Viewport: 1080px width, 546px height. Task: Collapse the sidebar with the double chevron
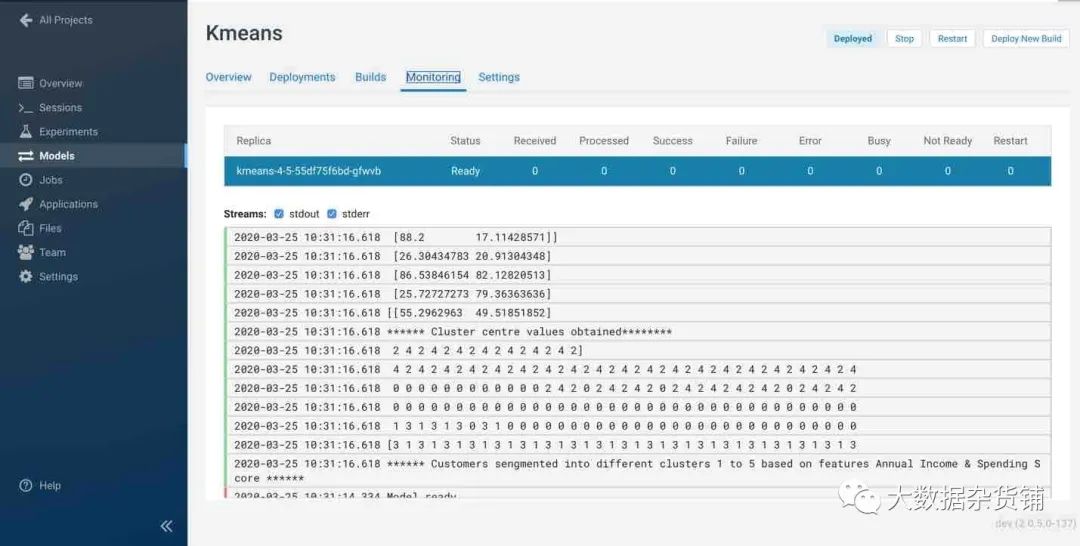tap(166, 526)
